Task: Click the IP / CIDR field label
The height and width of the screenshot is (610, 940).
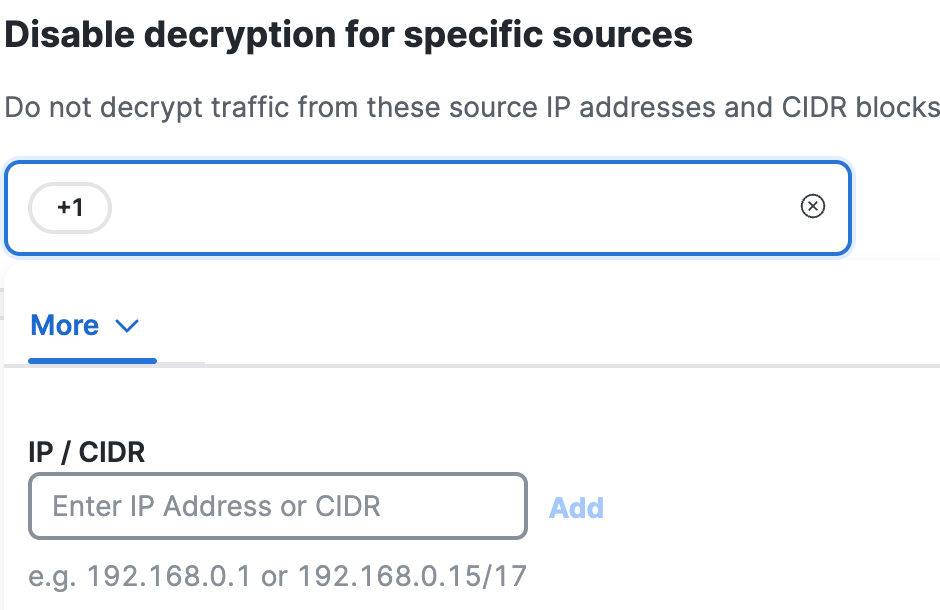Action: 87,452
